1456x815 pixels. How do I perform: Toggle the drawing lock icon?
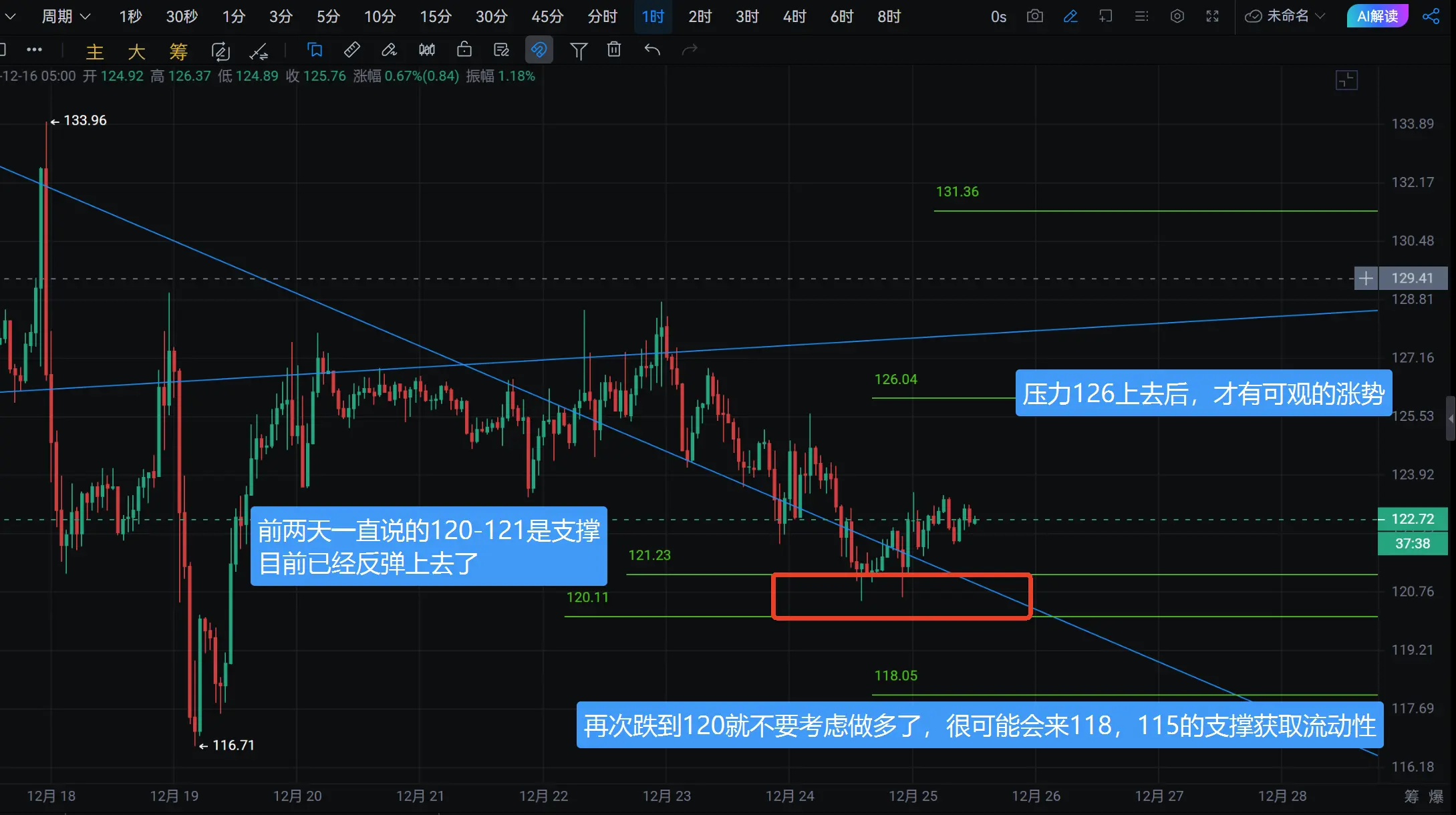[x=464, y=50]
